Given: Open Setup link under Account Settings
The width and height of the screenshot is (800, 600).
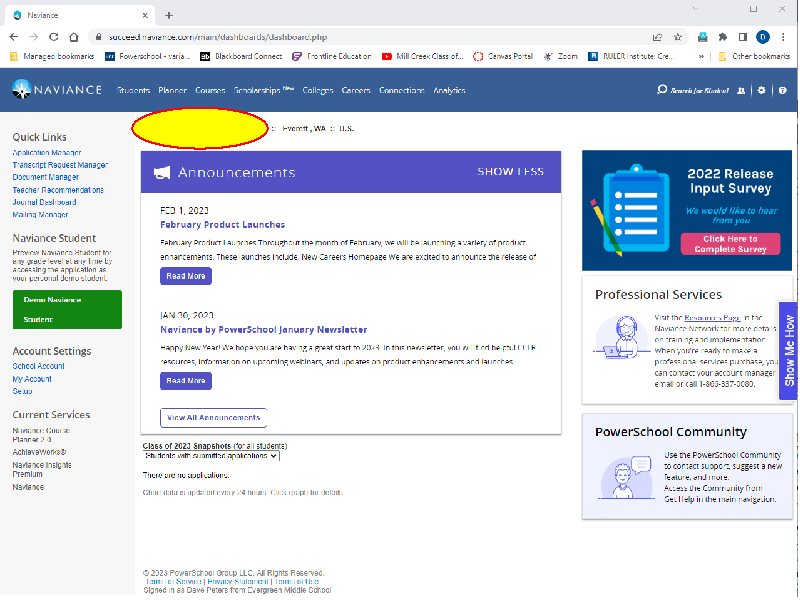Looking at the screenshot, I should (22, 391).
